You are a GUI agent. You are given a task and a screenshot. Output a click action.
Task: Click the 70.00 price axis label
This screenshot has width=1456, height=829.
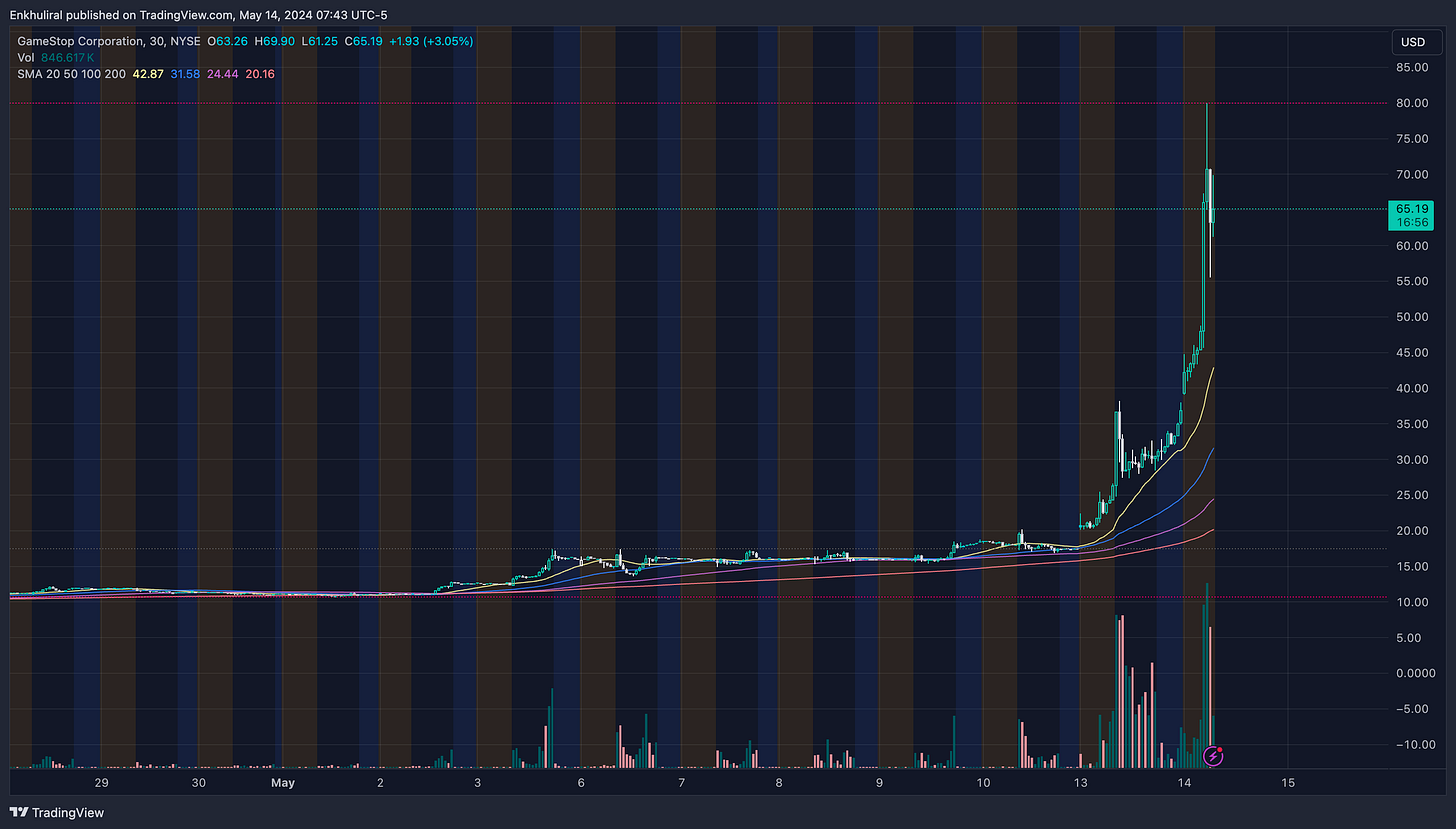[x=1413, y=175]
